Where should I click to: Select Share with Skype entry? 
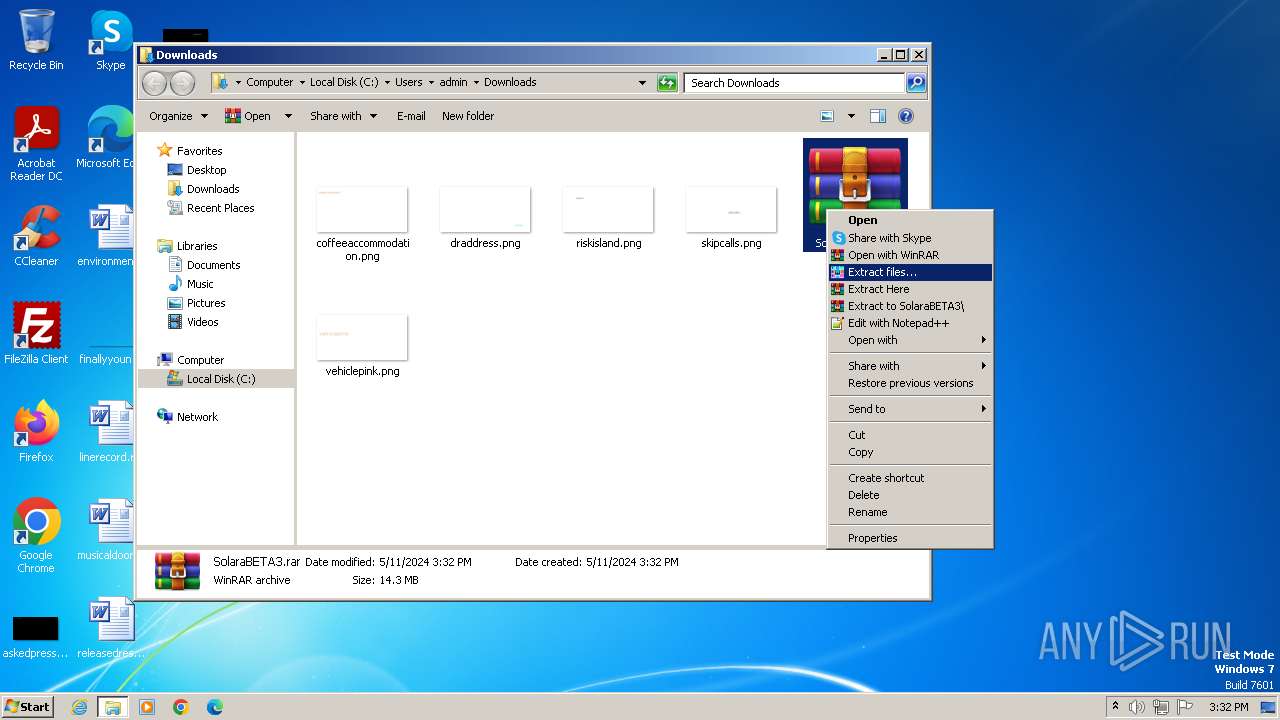pyautogui.click(x=910, y=238)
